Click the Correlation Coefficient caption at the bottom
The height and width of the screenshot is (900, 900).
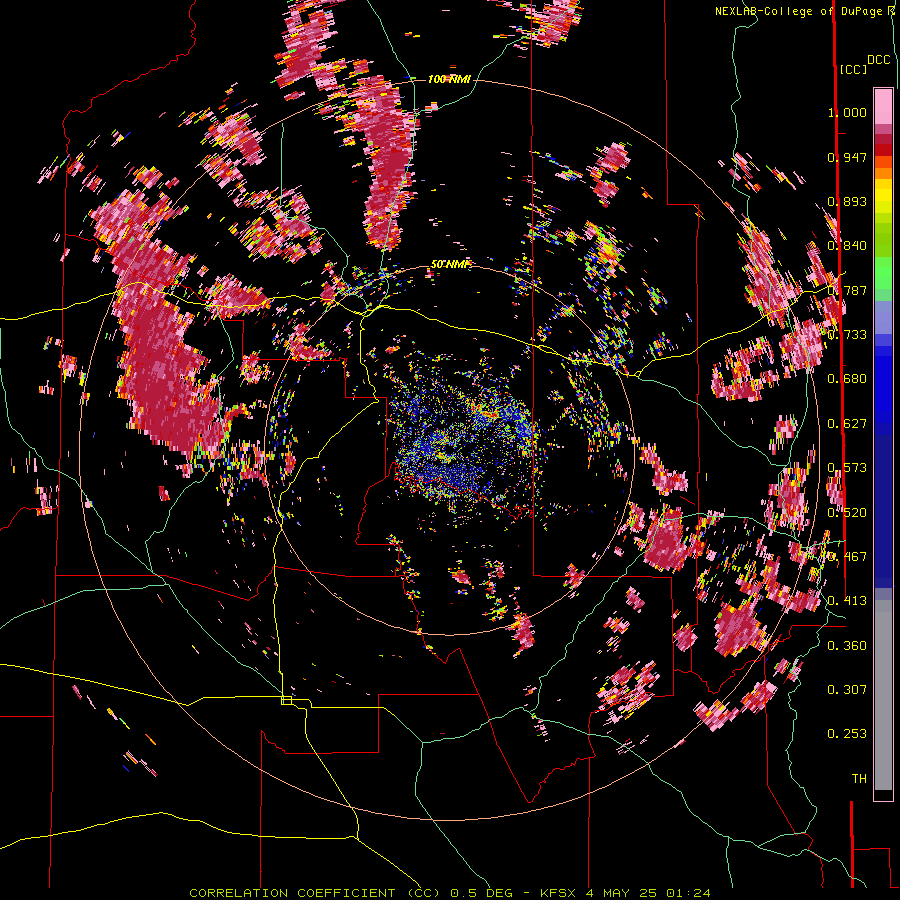450,893
